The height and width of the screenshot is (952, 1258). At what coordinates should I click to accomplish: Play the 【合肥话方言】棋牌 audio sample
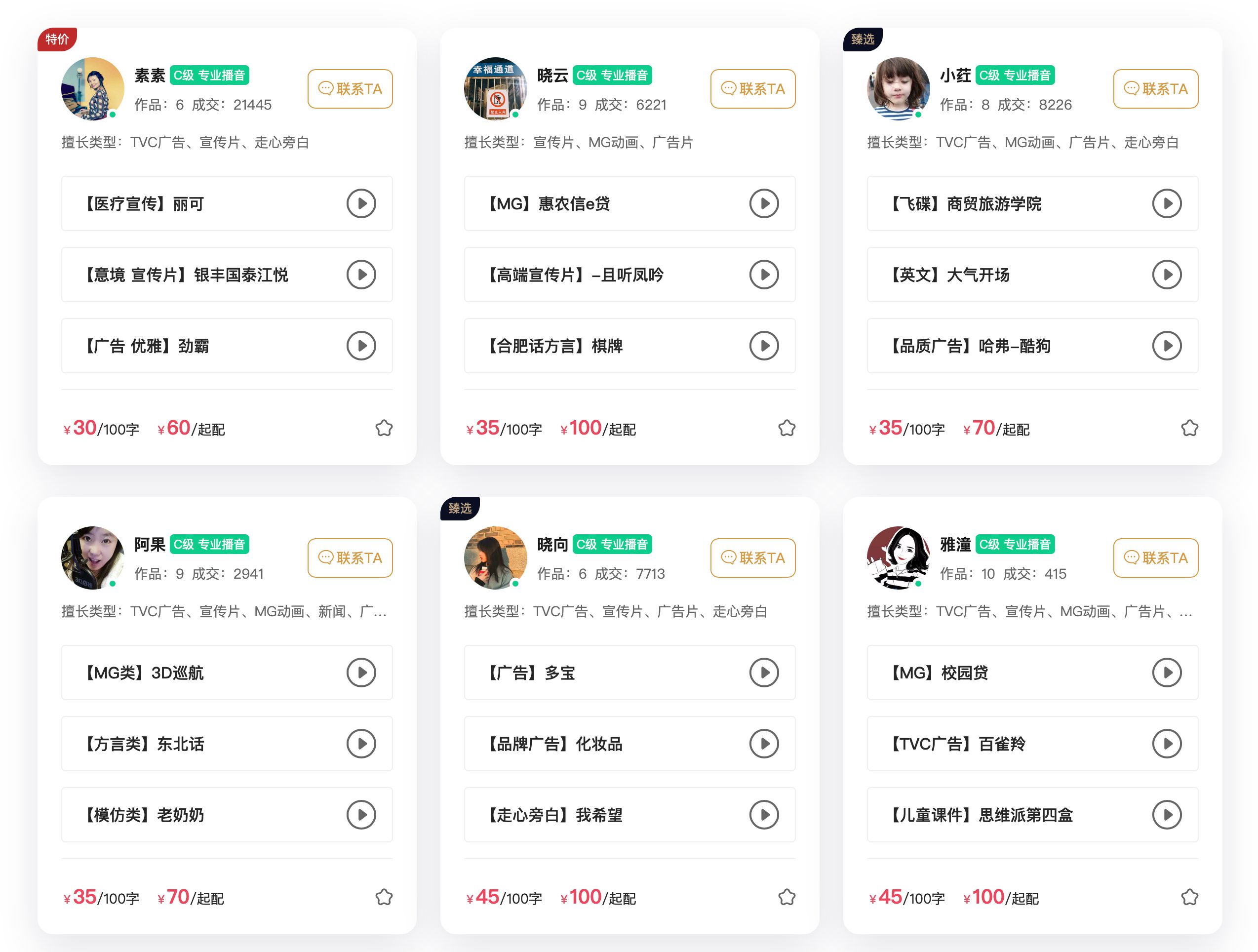coord(764,346)
